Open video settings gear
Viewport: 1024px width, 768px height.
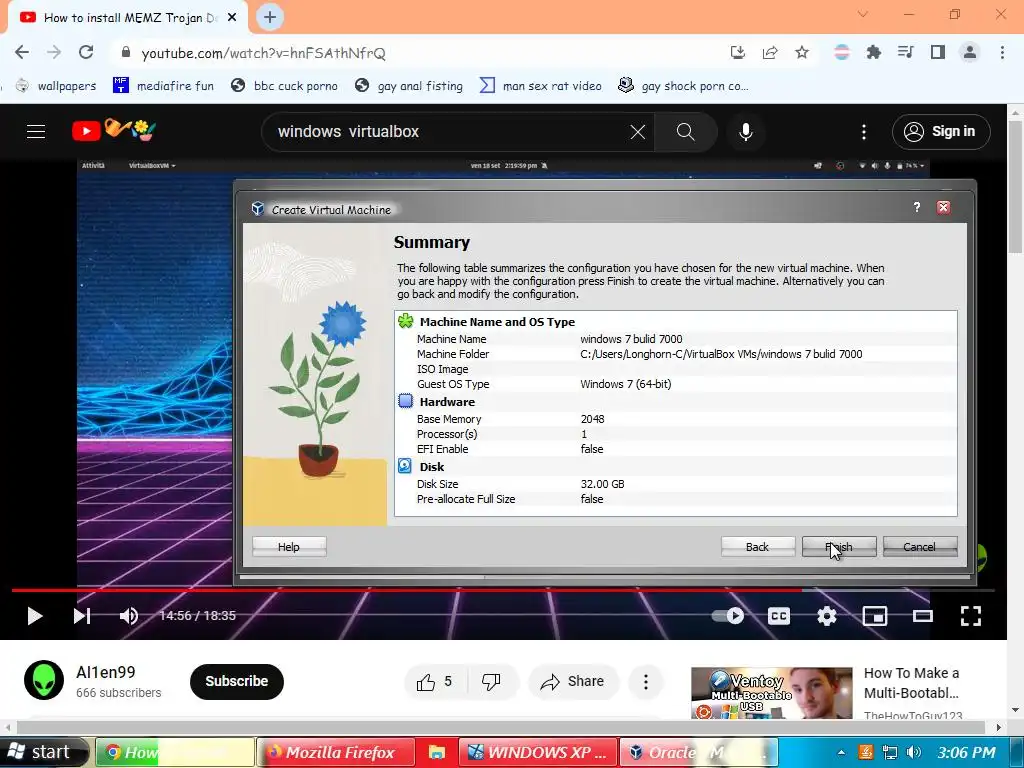coord(827,616)
